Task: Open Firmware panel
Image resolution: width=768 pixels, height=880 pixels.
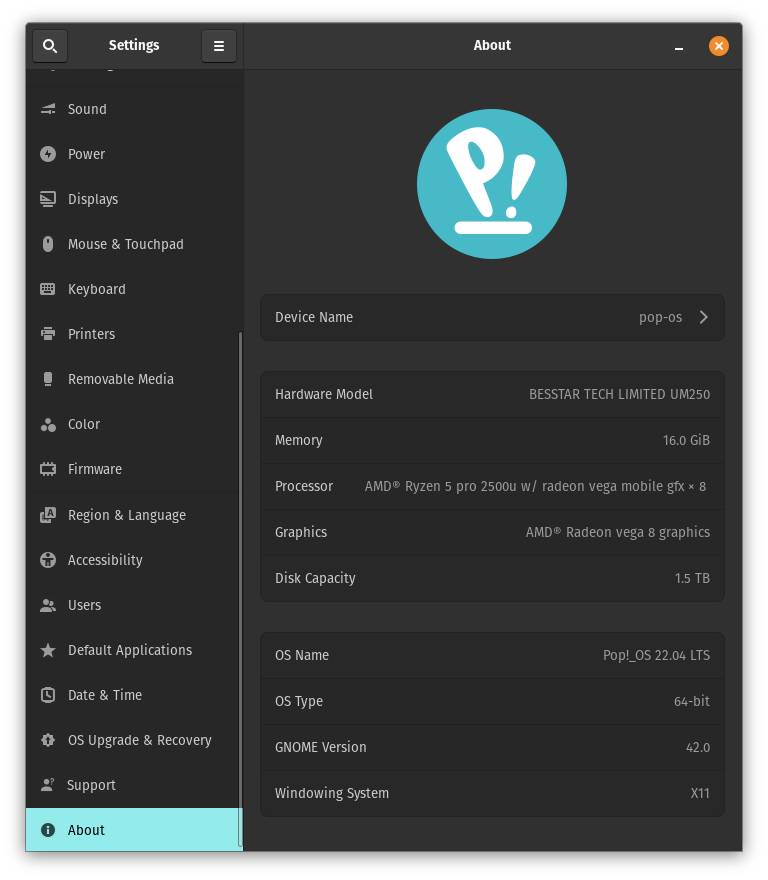Action: pyautogui.click(x=132, y=469)
